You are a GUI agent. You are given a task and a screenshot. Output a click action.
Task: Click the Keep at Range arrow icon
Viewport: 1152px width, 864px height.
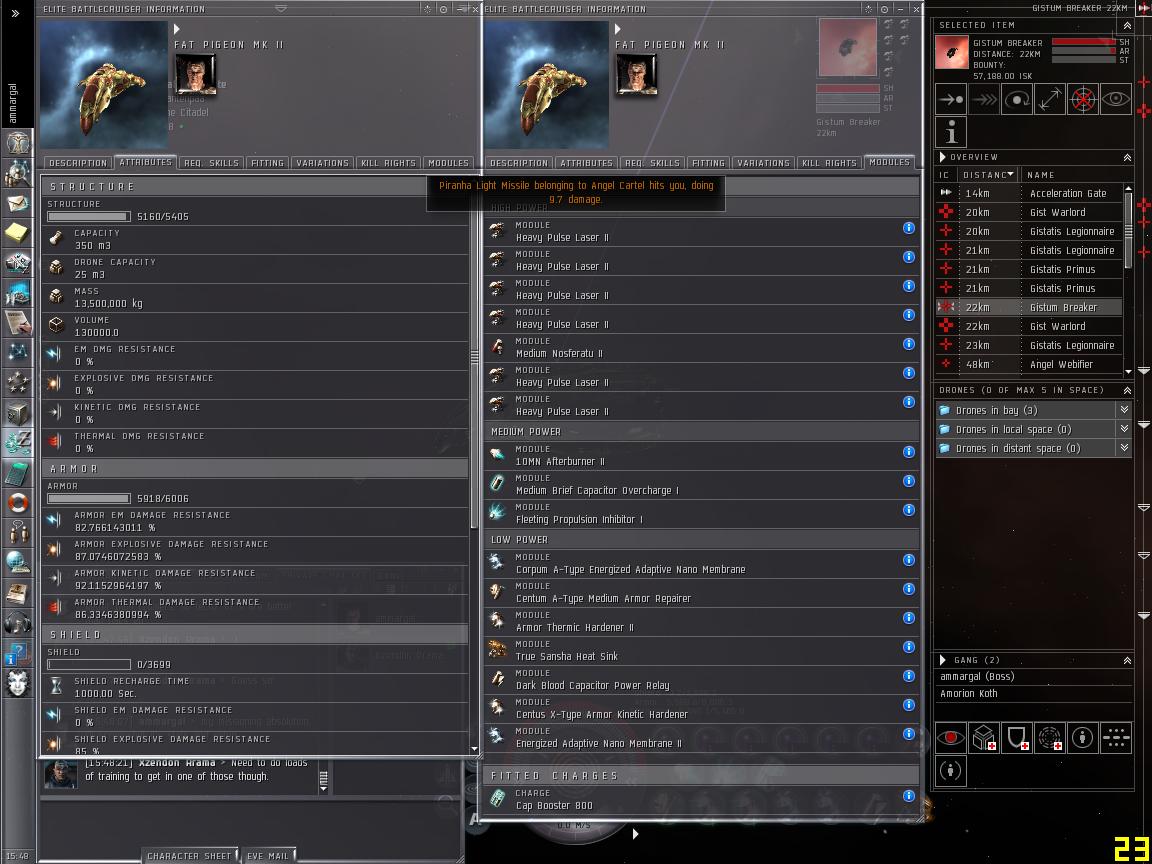(x=1050, y=99)
